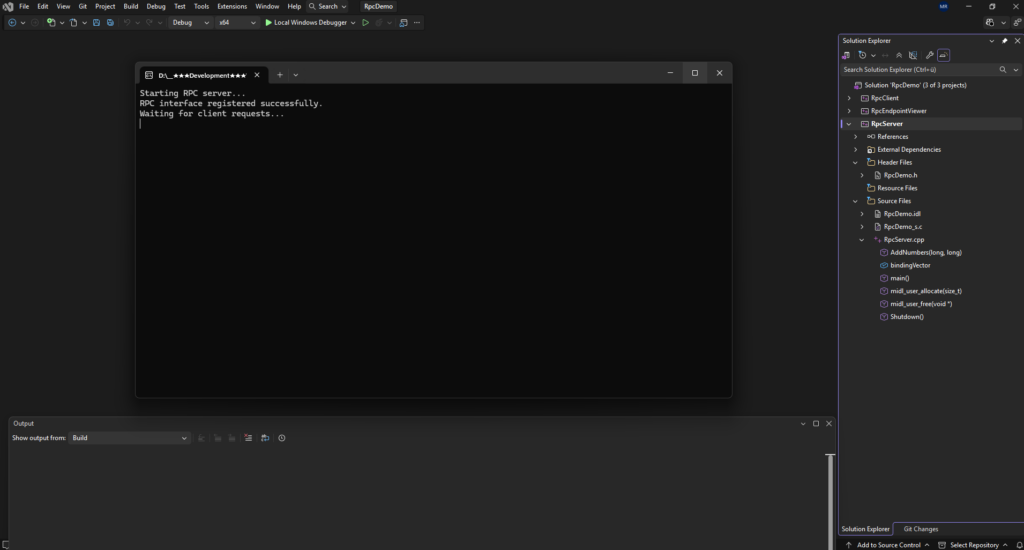Viewport: 1024px width, 550px height.
Task: Toggle Word Wrap in Output panel
Action: [265, 438]
